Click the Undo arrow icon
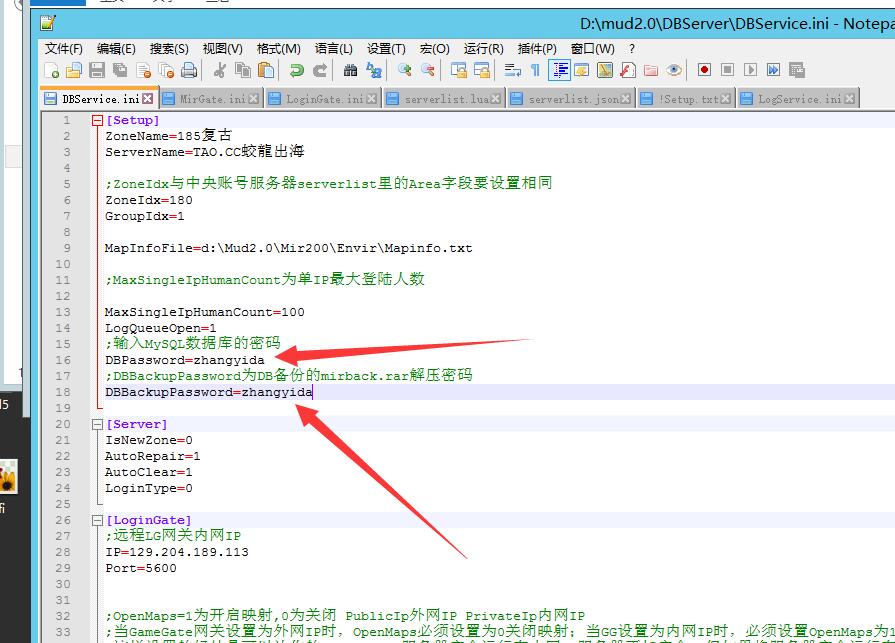The image size is (895, 643). tap(296, 70)
